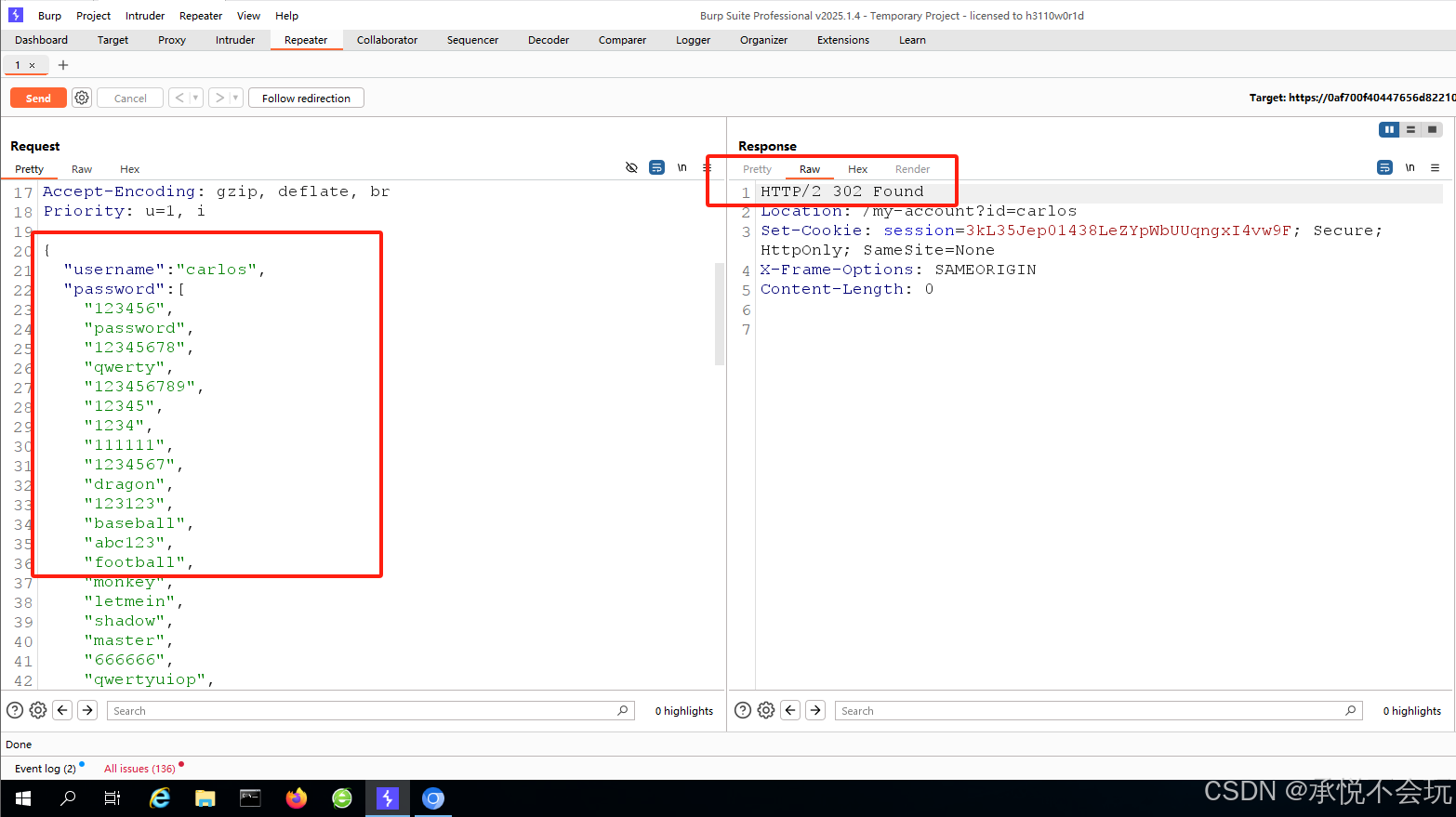Open Windows Start menu
Screen dimensions: 1456x817
[x=23, y=798]
